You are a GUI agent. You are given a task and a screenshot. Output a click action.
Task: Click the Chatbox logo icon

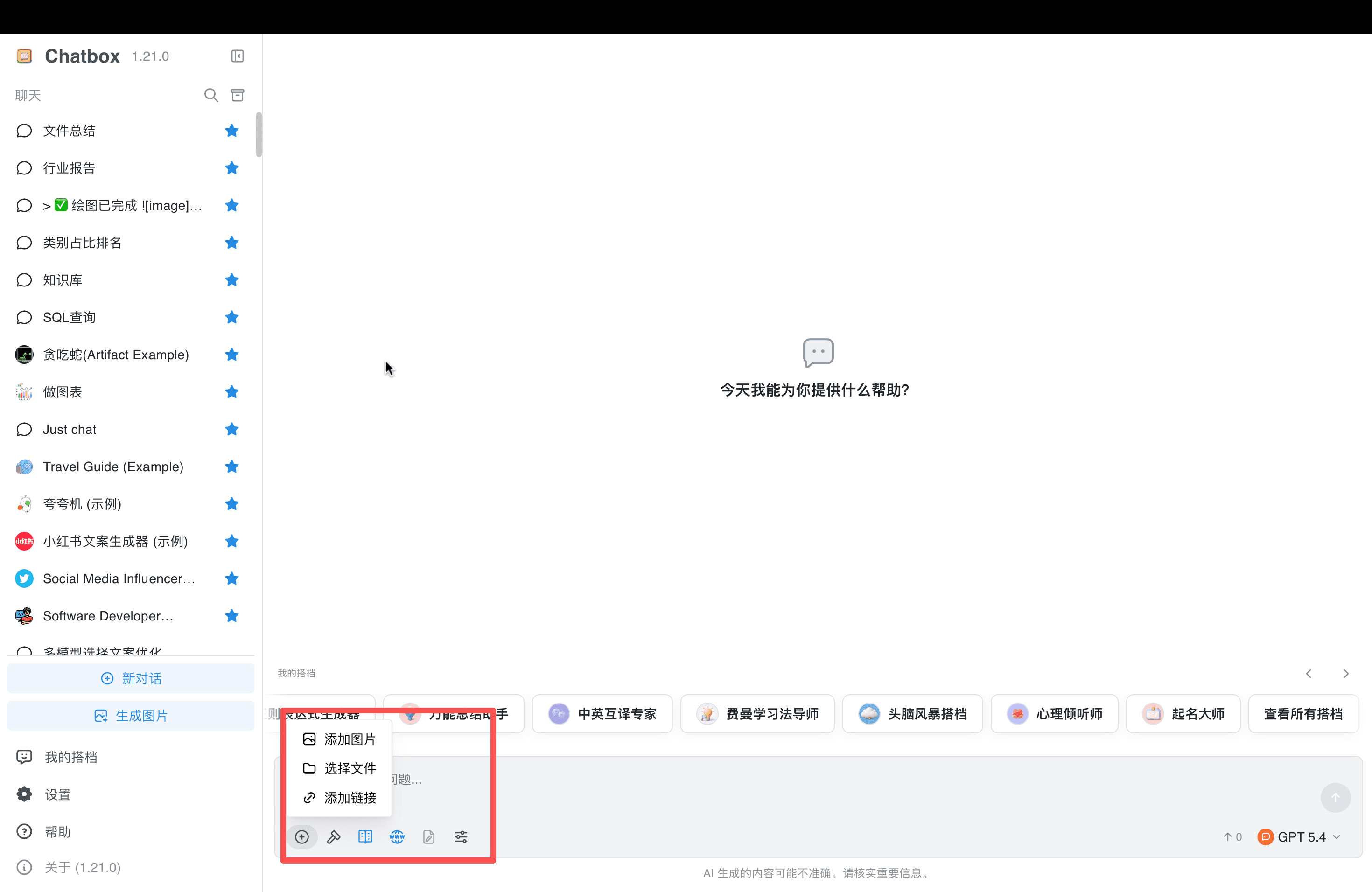click(24, 56)
